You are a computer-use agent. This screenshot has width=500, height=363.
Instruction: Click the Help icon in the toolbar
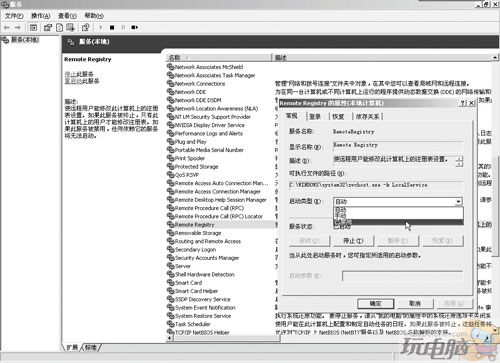[86, 28]
